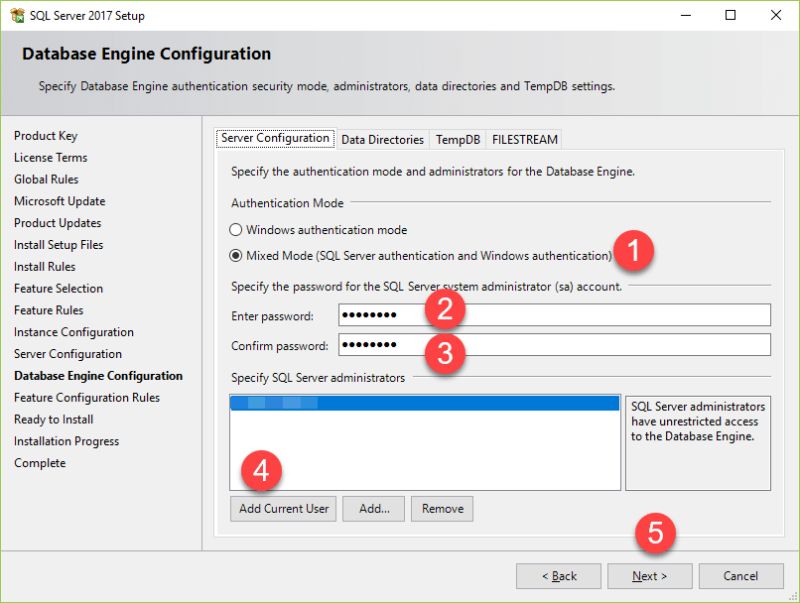The image size is (800, 603).
Task: Go back using the Back button
Action: [x=558, y=576]
